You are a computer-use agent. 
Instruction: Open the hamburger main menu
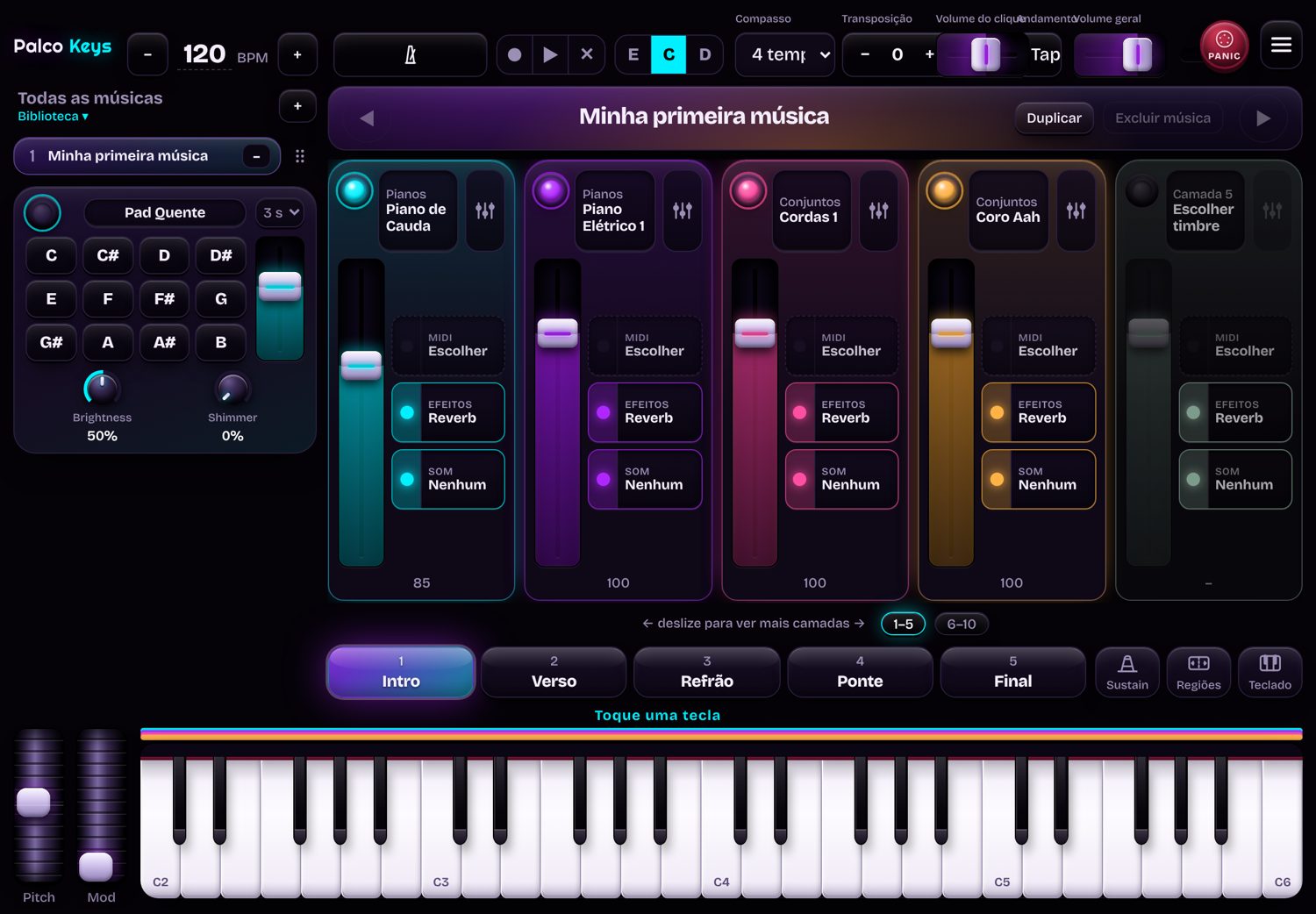[1281, 45]
